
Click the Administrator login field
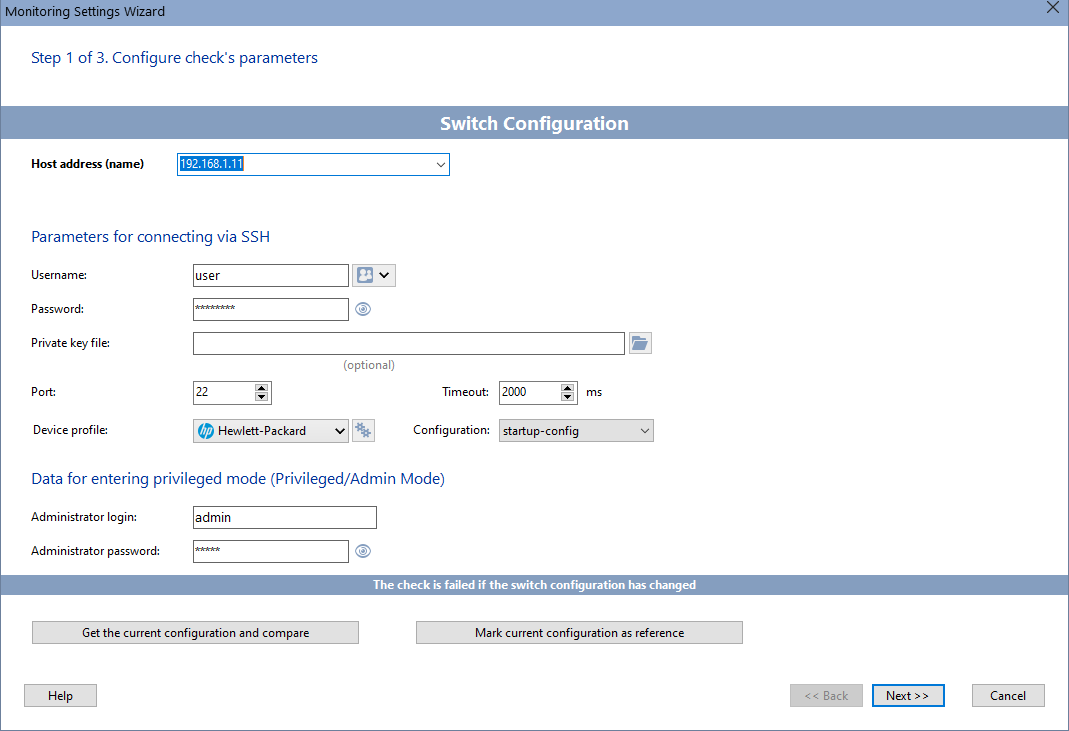tap(284, 517)
